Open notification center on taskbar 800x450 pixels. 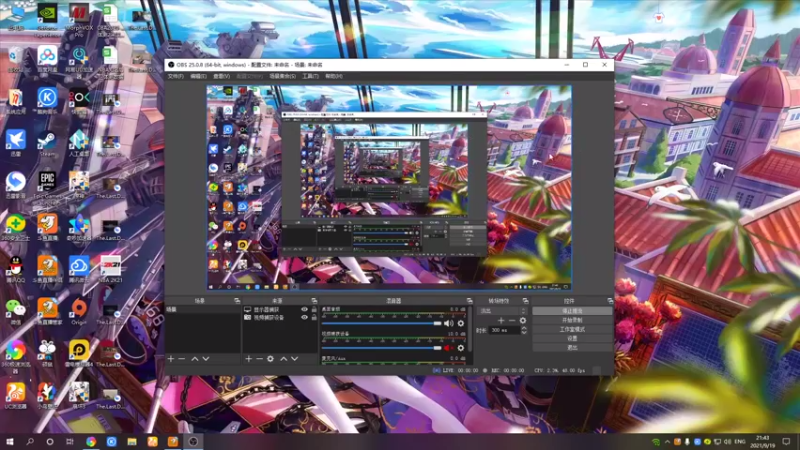pyautogui.click(x=786, y=442)
